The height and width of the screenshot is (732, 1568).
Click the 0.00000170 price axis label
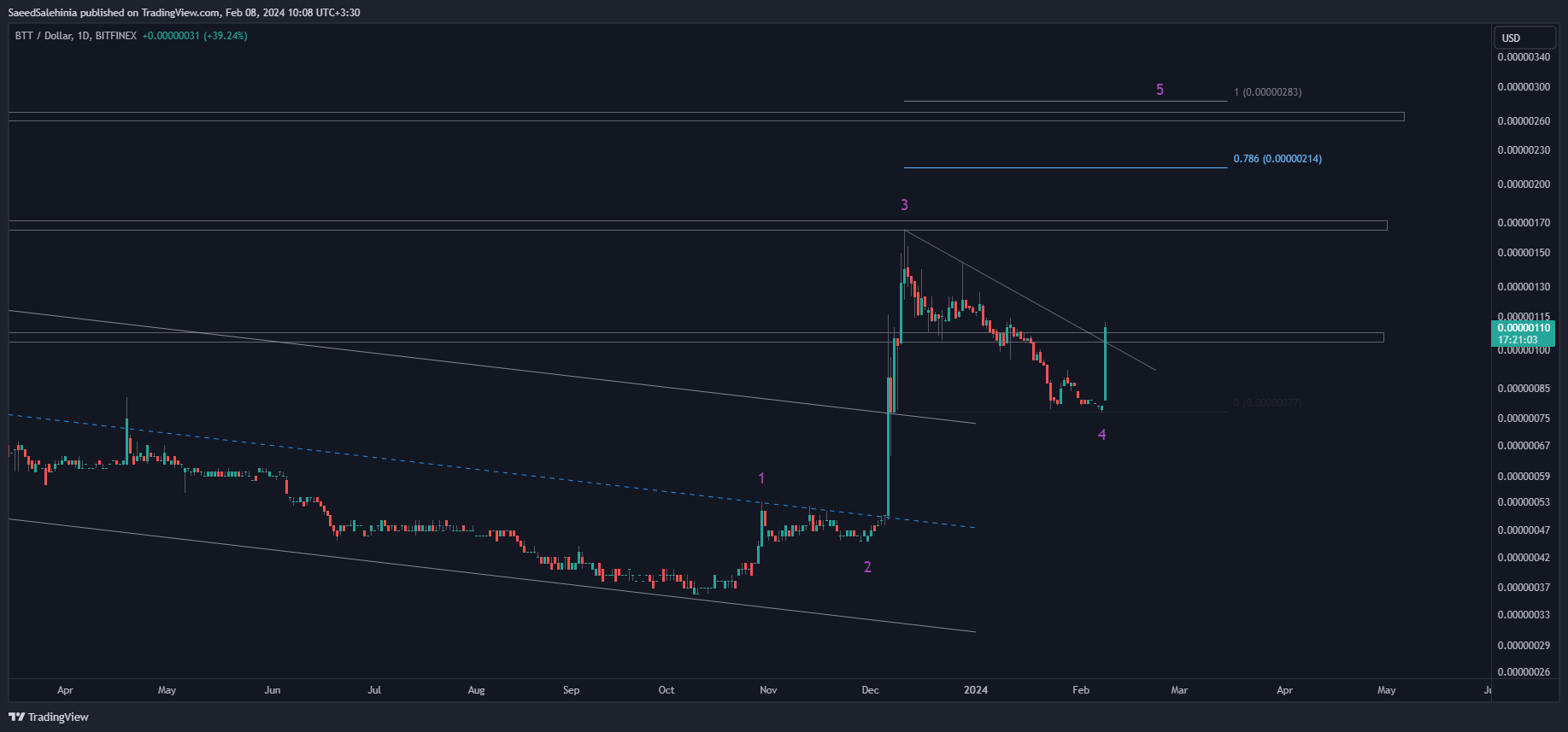pos(1524,223)
